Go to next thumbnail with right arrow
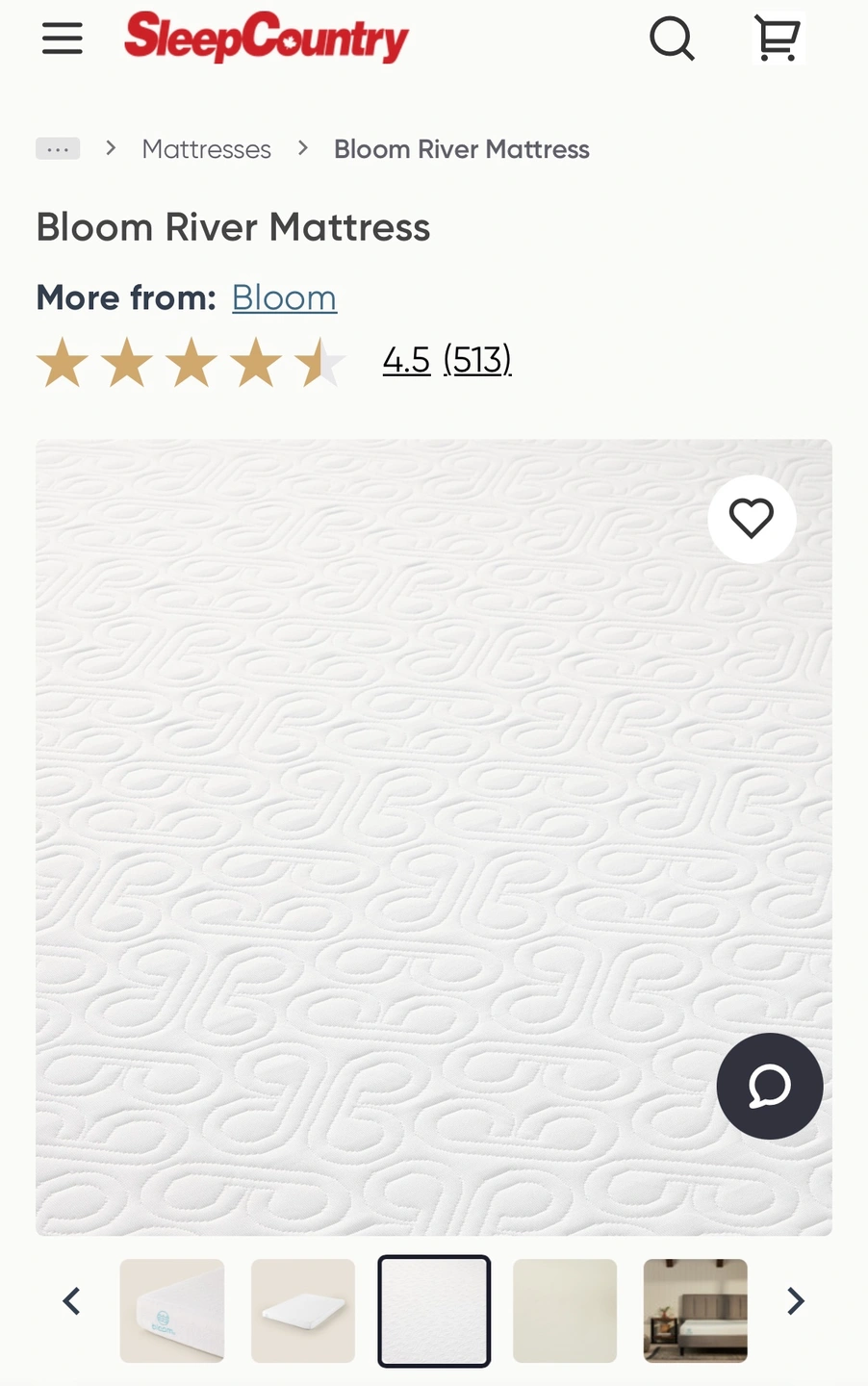 pyautogui.click(x=795, y=1301)
